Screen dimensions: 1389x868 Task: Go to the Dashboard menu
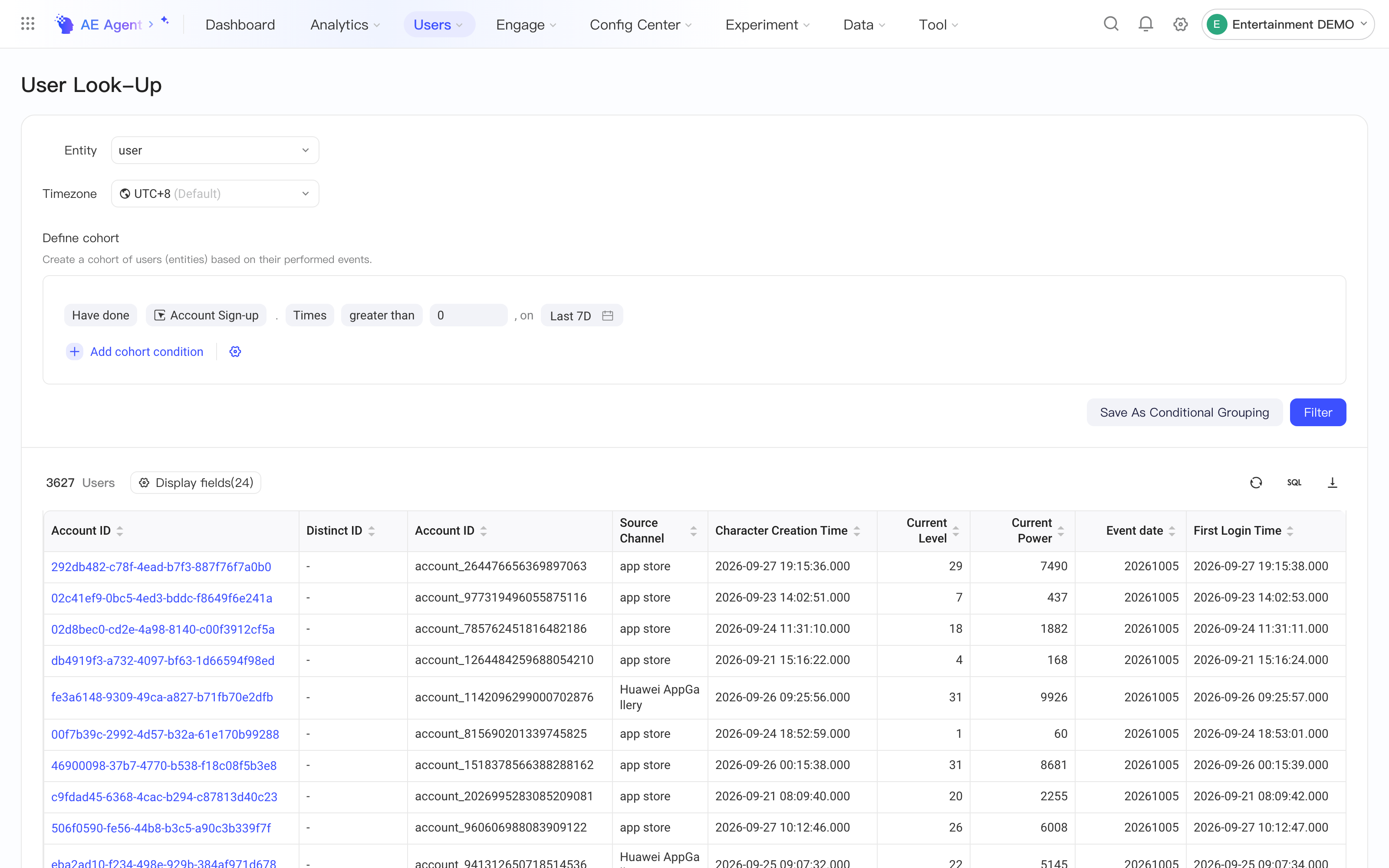pyautogui.click(x=240, y=25)
